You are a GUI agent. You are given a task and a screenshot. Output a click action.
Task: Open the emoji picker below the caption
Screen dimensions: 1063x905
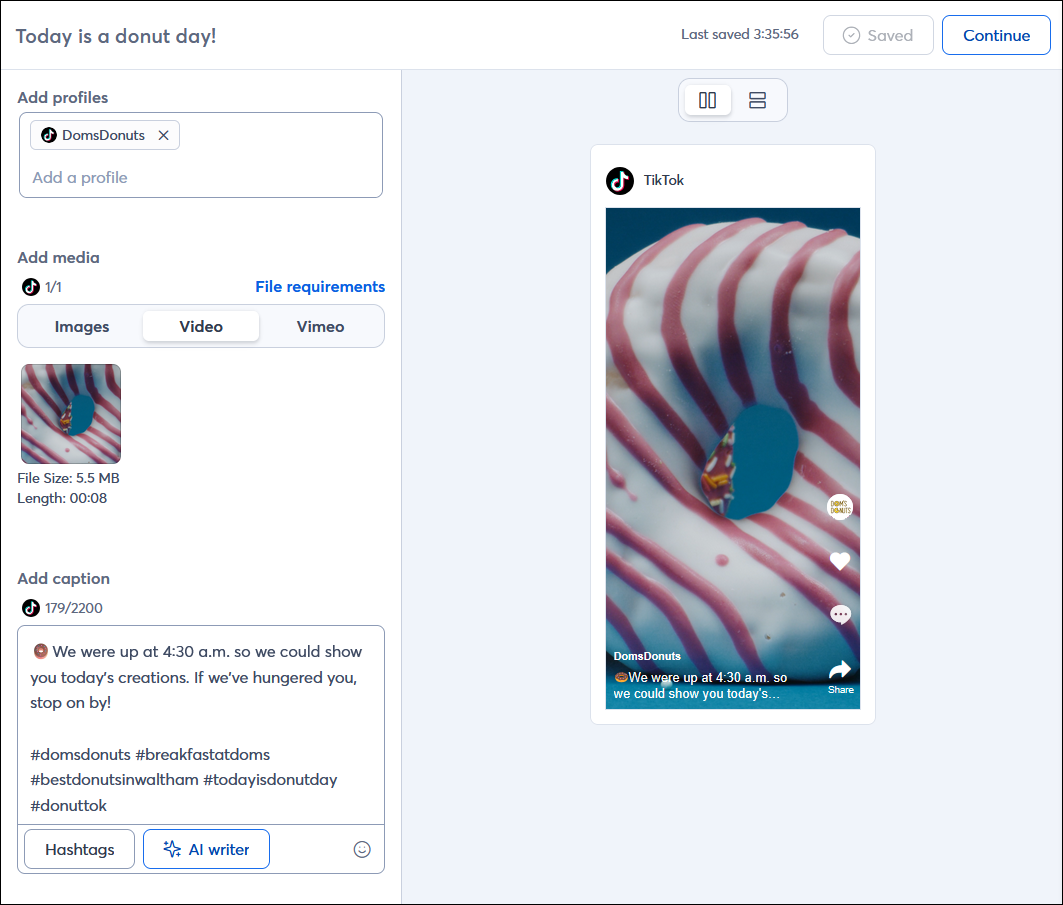361,849
